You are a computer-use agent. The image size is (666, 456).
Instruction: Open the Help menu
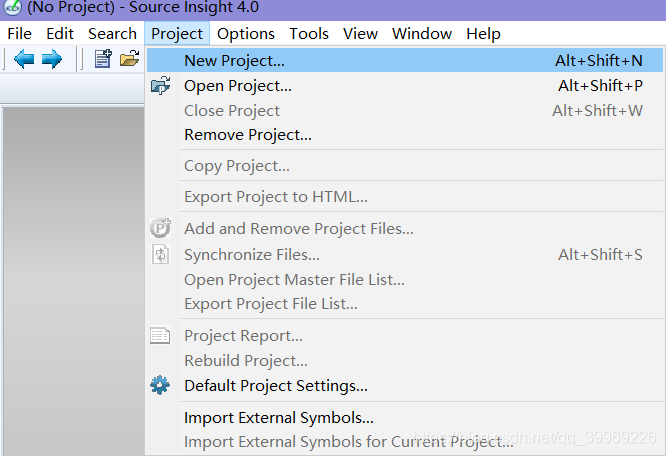tap(483, 34)
